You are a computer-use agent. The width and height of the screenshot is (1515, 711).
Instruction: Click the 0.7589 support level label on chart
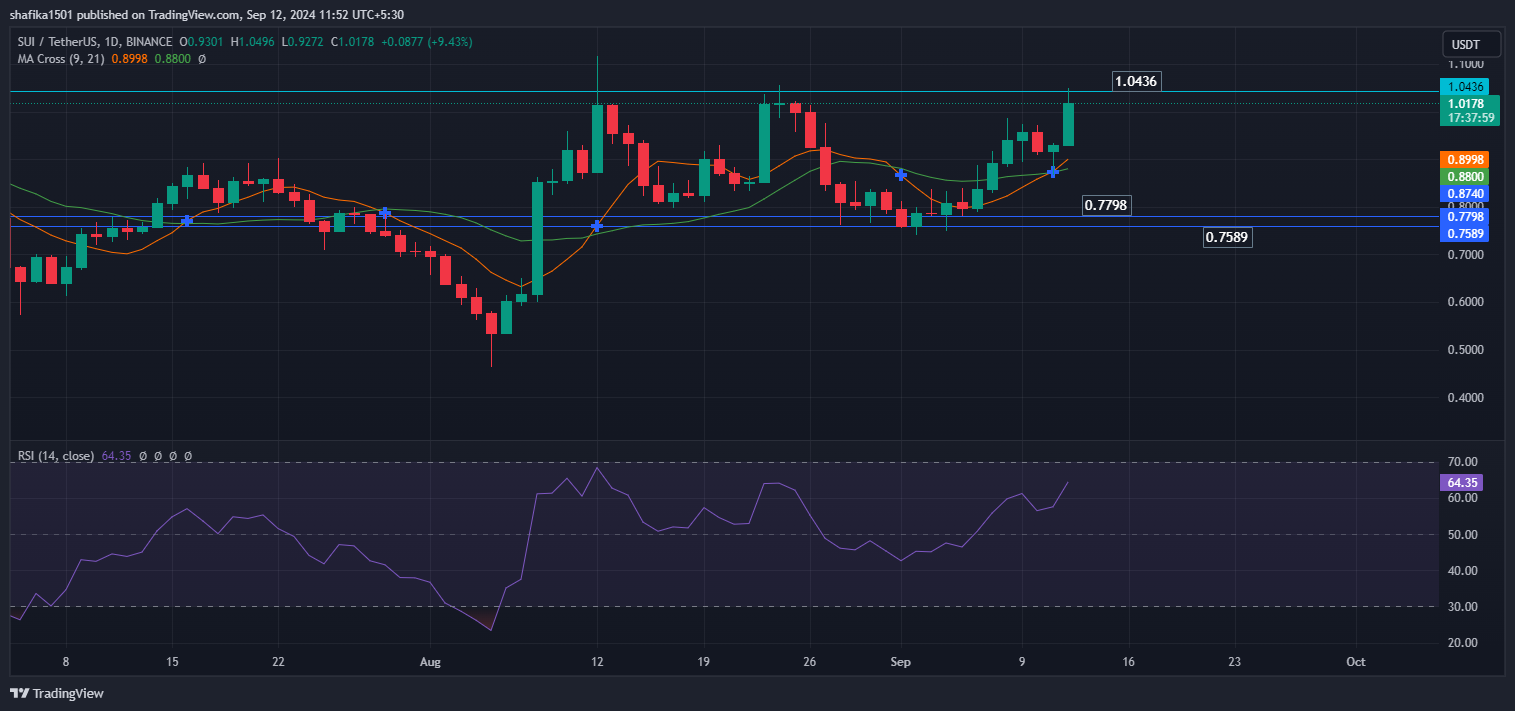click(x=1228, y=237)
